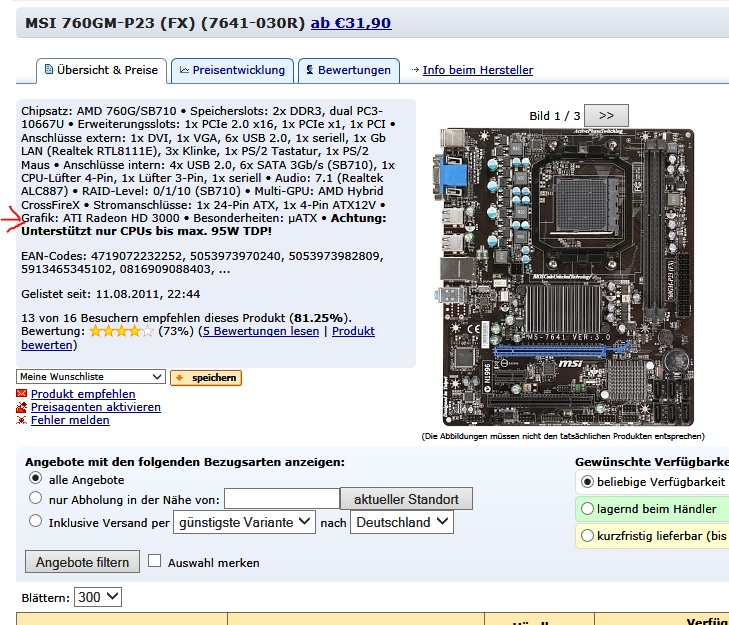729x625 pixels.
Task: Select the 'alle Angebote' radio button
Action: (35, 478)
